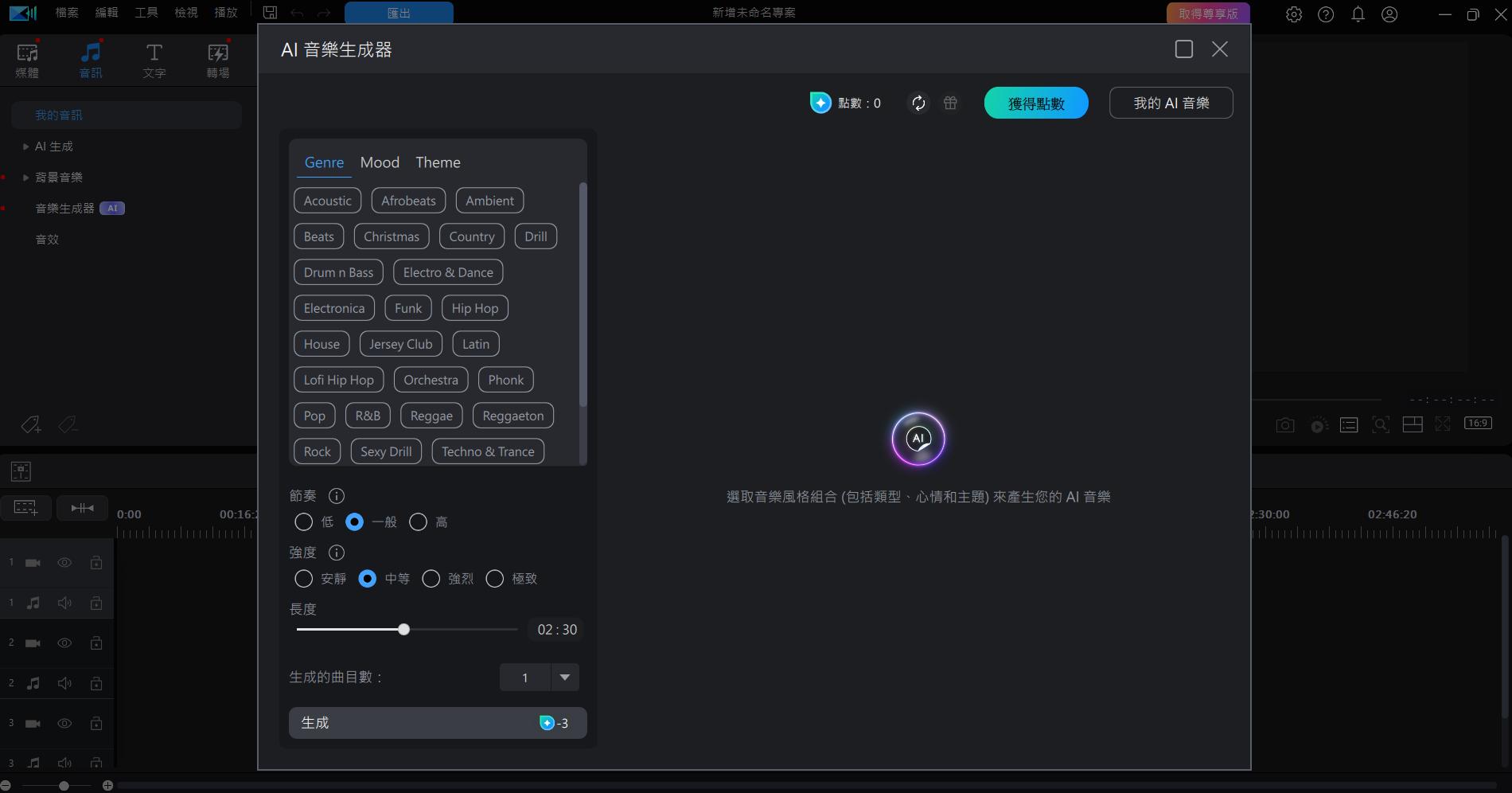
Task: Expand the AI 生成 section
Action: click(24, 146)
